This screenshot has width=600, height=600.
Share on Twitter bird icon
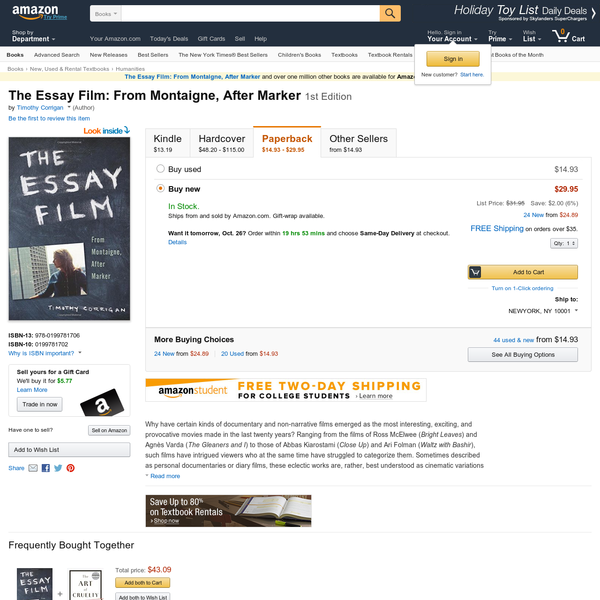(58, 468)
